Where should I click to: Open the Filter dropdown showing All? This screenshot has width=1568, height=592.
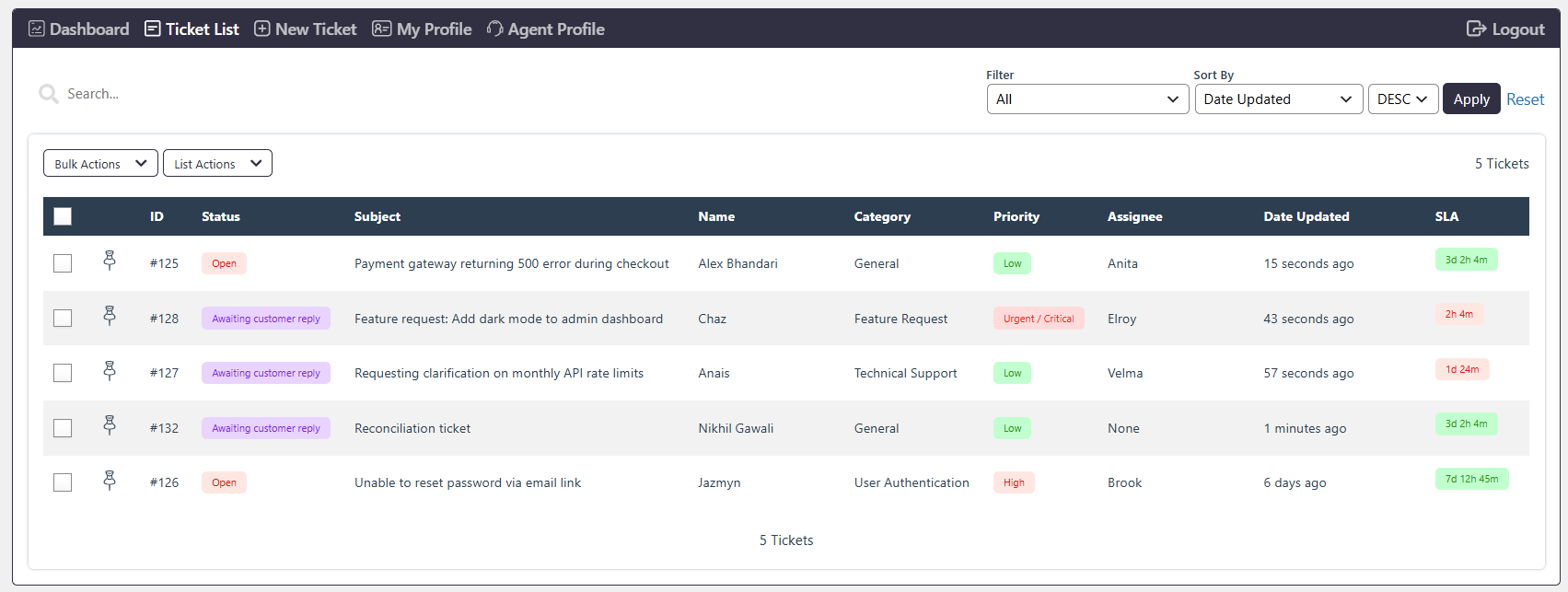(1087, 99)
